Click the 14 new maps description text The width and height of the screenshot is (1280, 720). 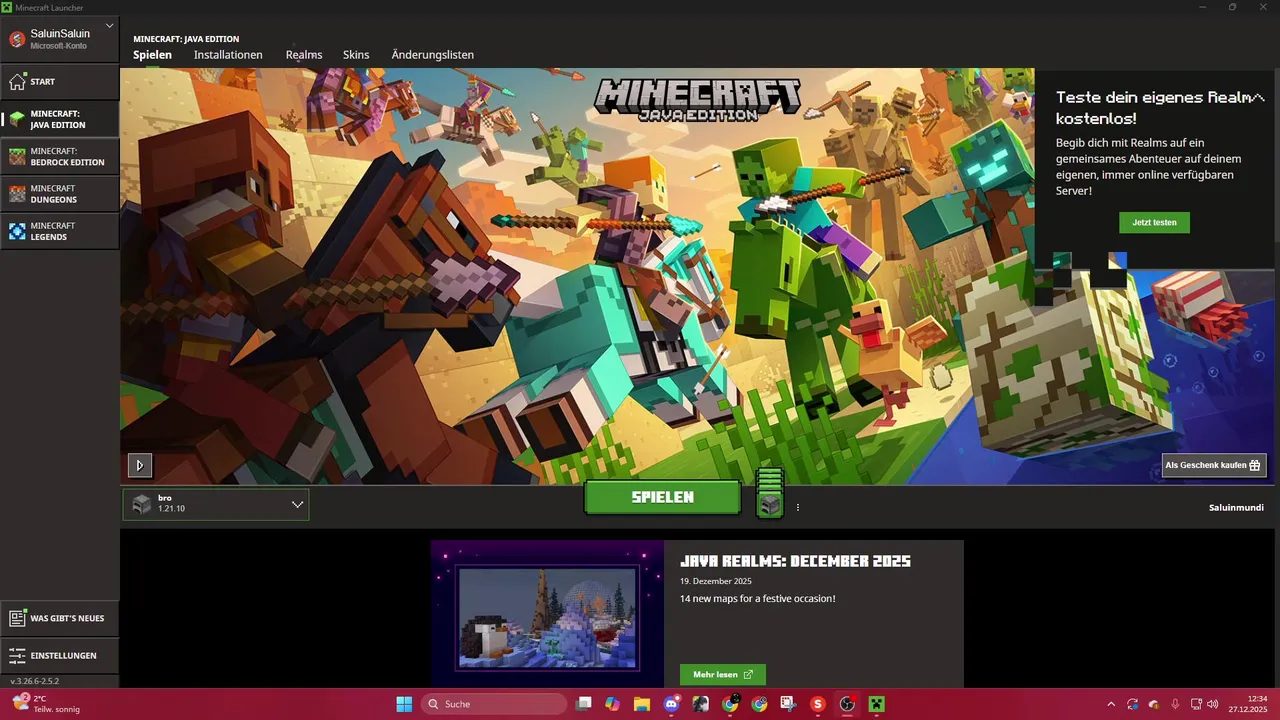pos(758,599)
